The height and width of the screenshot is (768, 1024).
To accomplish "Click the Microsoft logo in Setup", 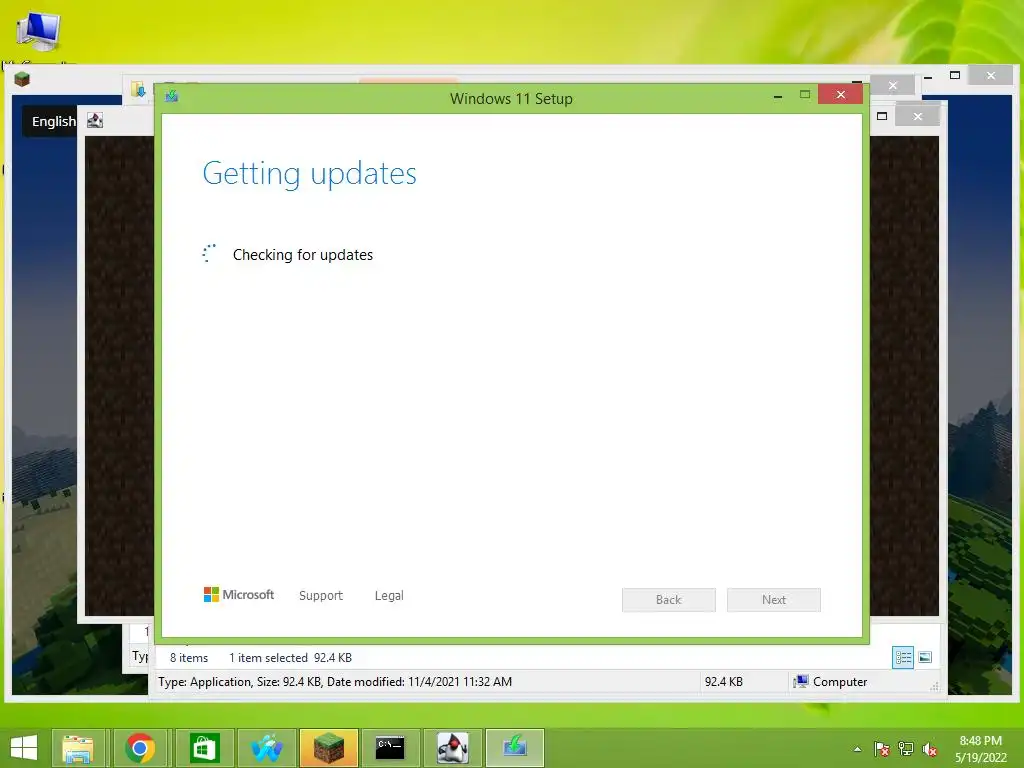I will [x=239, y=595].
